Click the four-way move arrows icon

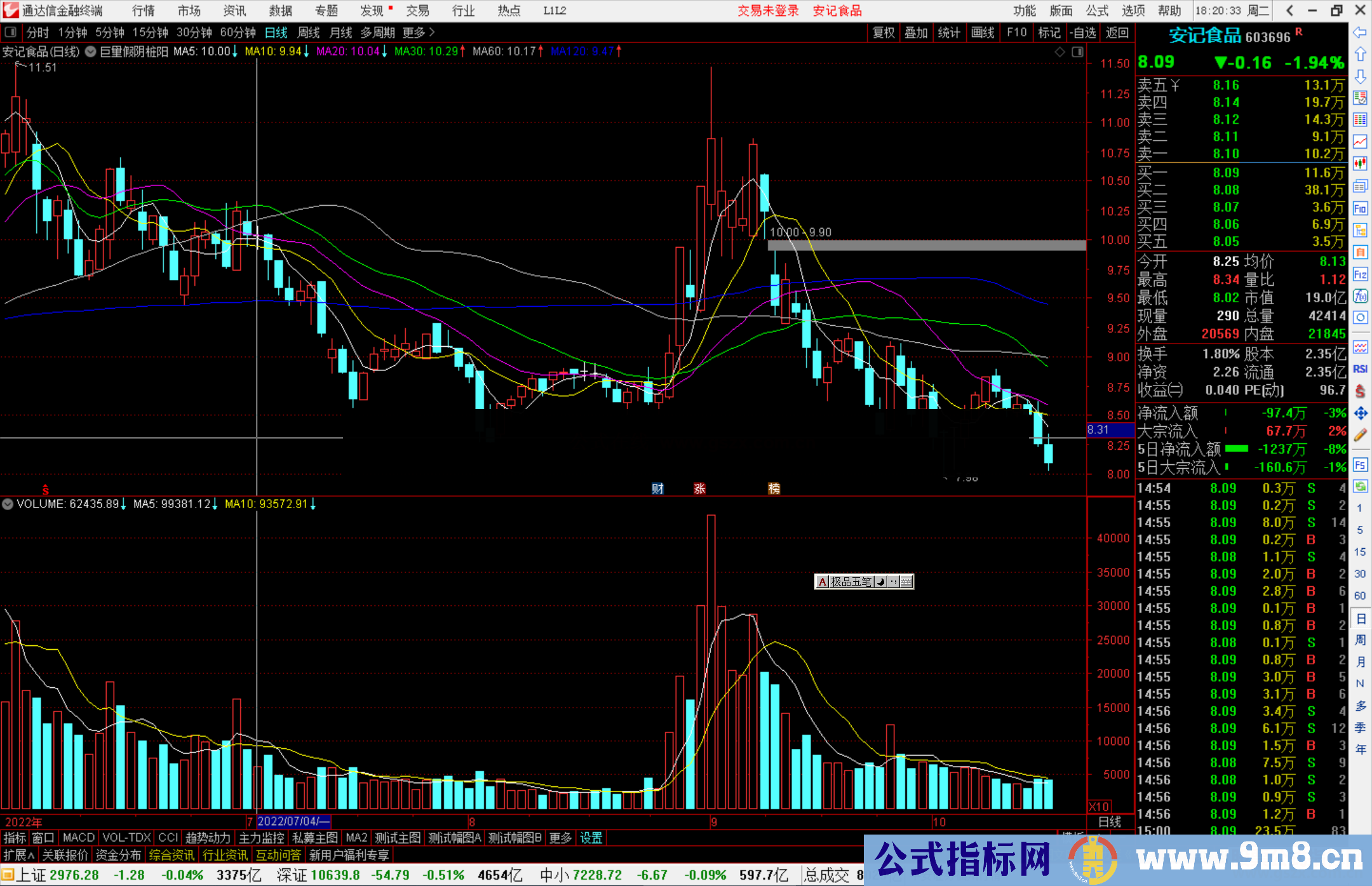tap(1360, 413)
